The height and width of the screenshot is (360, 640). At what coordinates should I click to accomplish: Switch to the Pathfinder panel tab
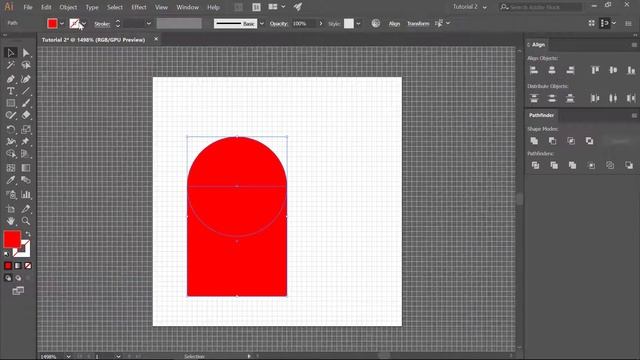pyautogui.click(x=541, y=116)
